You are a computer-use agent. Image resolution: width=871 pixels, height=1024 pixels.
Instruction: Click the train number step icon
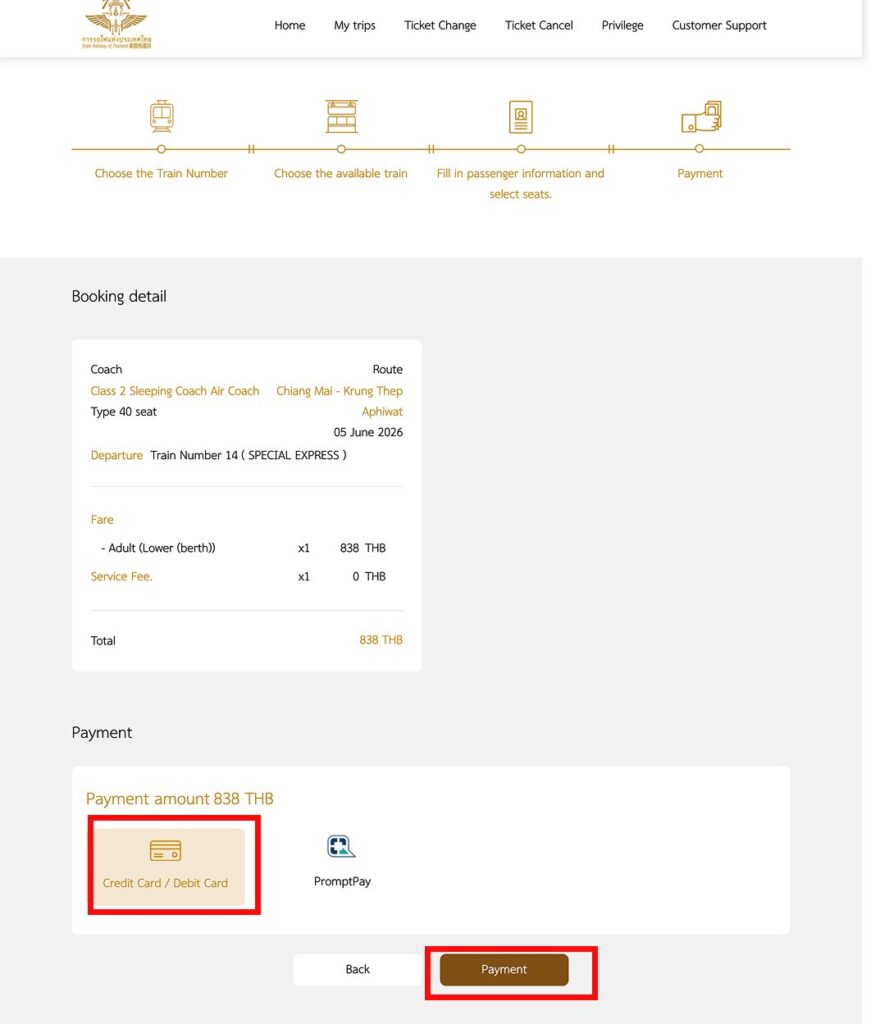161,116
